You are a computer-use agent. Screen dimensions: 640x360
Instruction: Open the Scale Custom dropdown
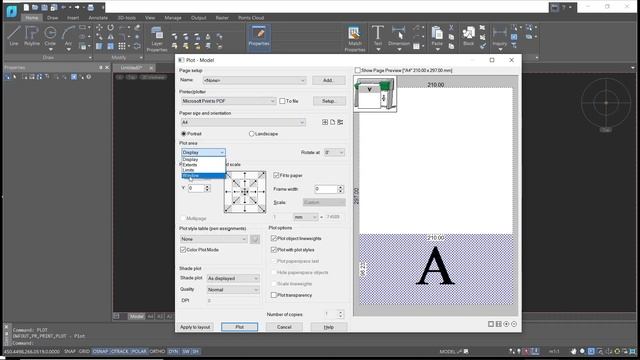[324, 202]
